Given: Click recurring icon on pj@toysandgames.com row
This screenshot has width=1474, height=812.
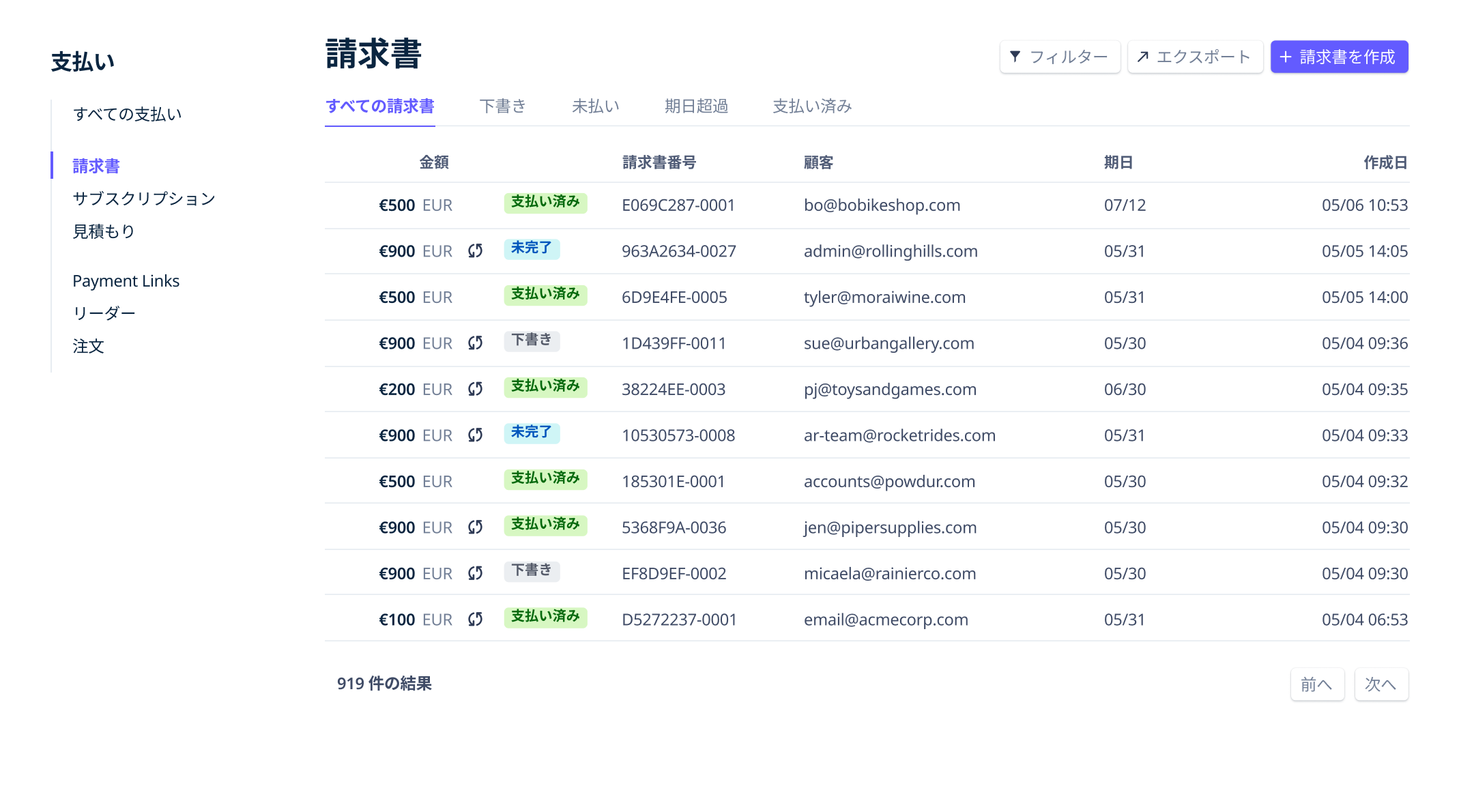Looking at the screenshot, I should [x=475, y=389].
